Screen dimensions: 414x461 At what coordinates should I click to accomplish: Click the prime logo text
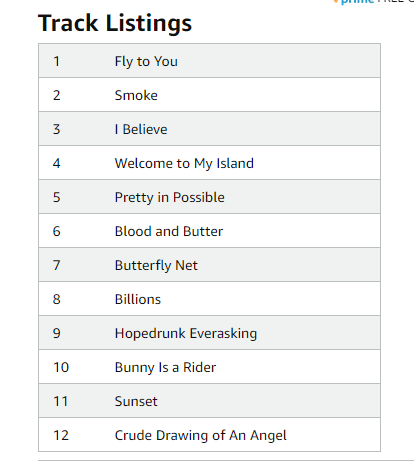[357, 2]
